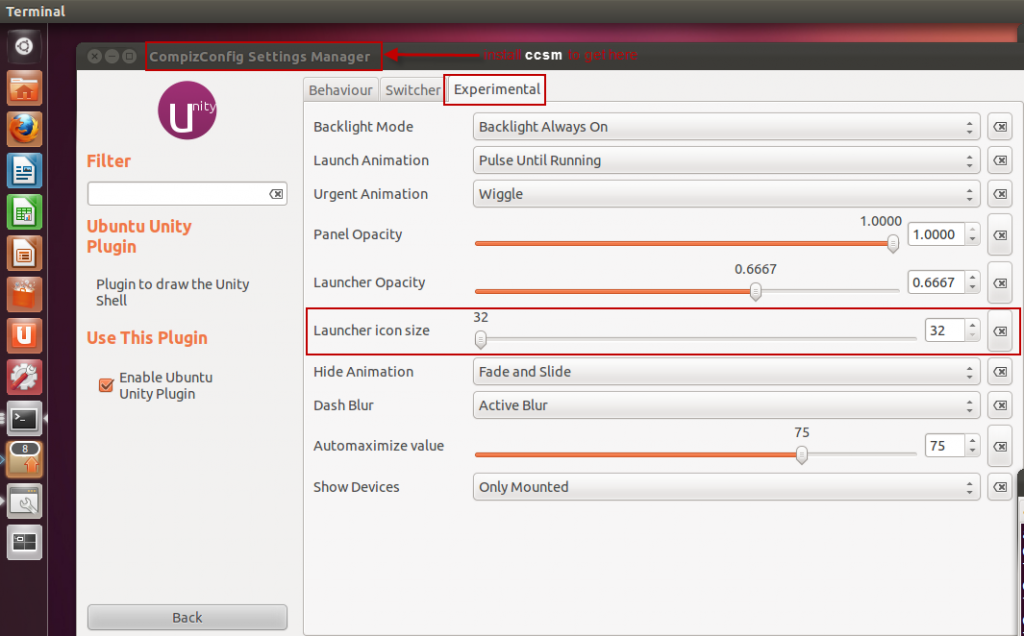Open the Terminal from the dock
This screenshot has width=1024, height=636.
click(x=23, y=419)
